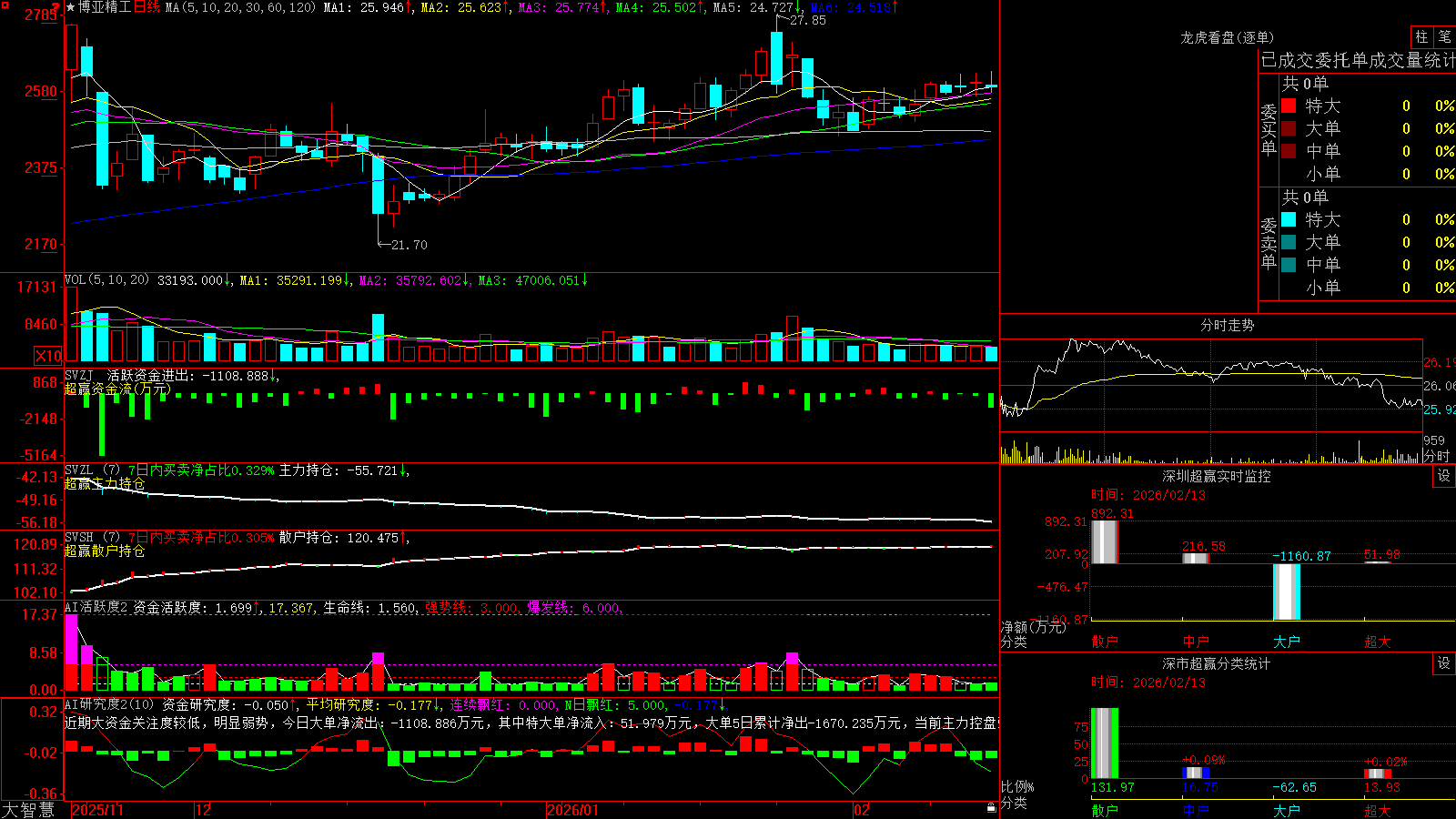This screenshot has height=819, width=1456.
Task: Switch to 柱 (bar) view in 龙虎看盘
Action: (1421, 37)
